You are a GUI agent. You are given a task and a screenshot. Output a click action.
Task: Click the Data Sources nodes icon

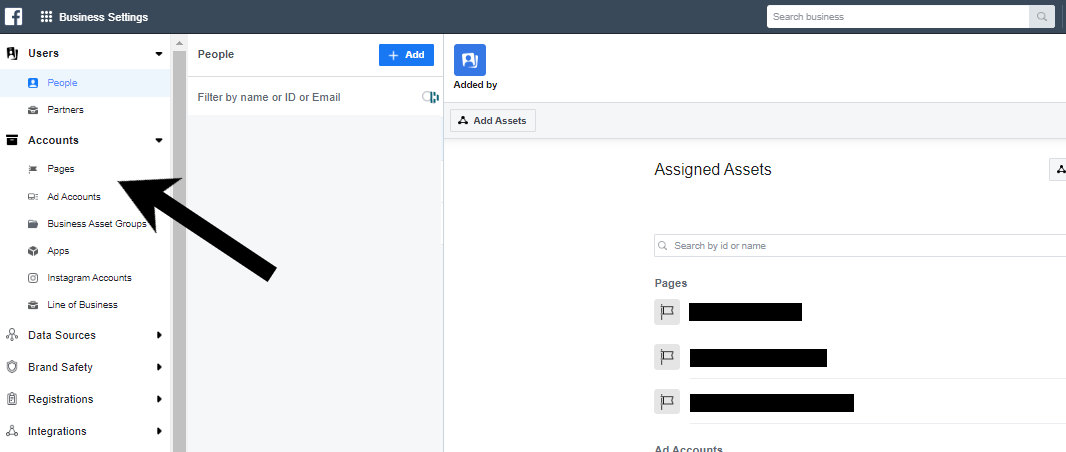click(12, 334)
